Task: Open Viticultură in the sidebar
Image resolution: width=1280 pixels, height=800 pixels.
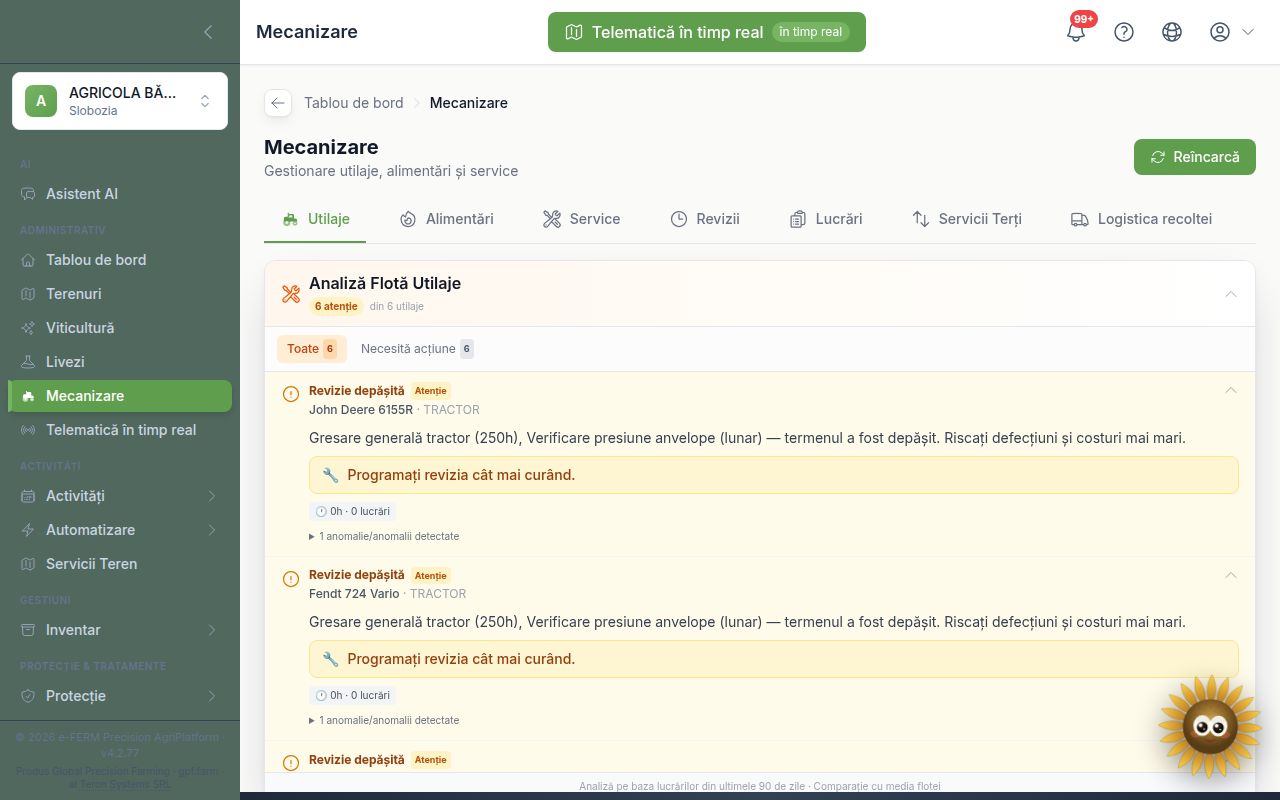Action: (120, 328)
